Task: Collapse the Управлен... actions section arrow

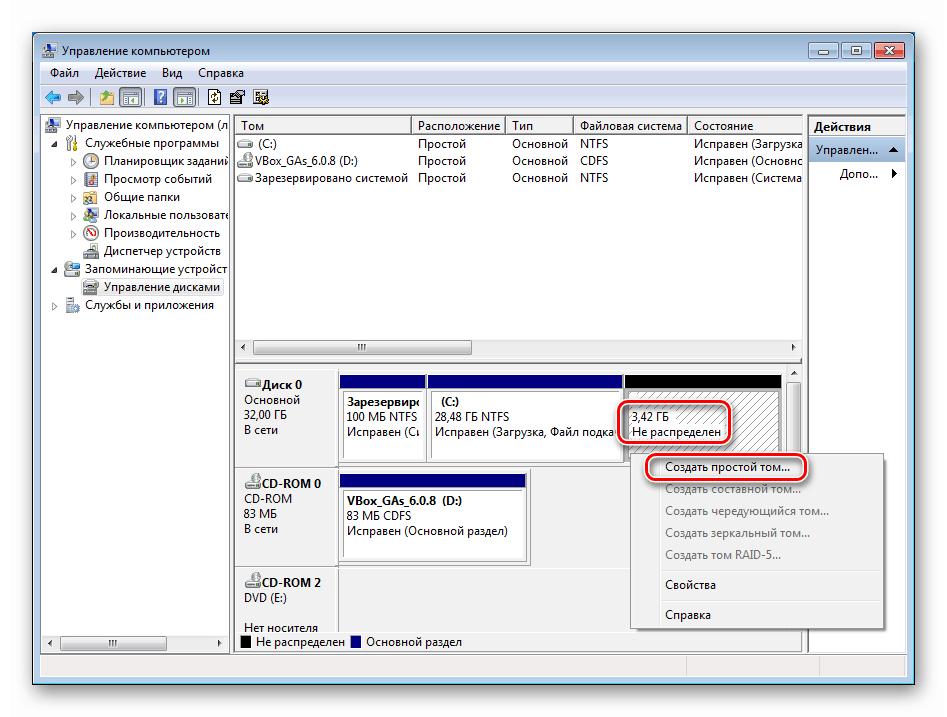Action: coord(894,150)
